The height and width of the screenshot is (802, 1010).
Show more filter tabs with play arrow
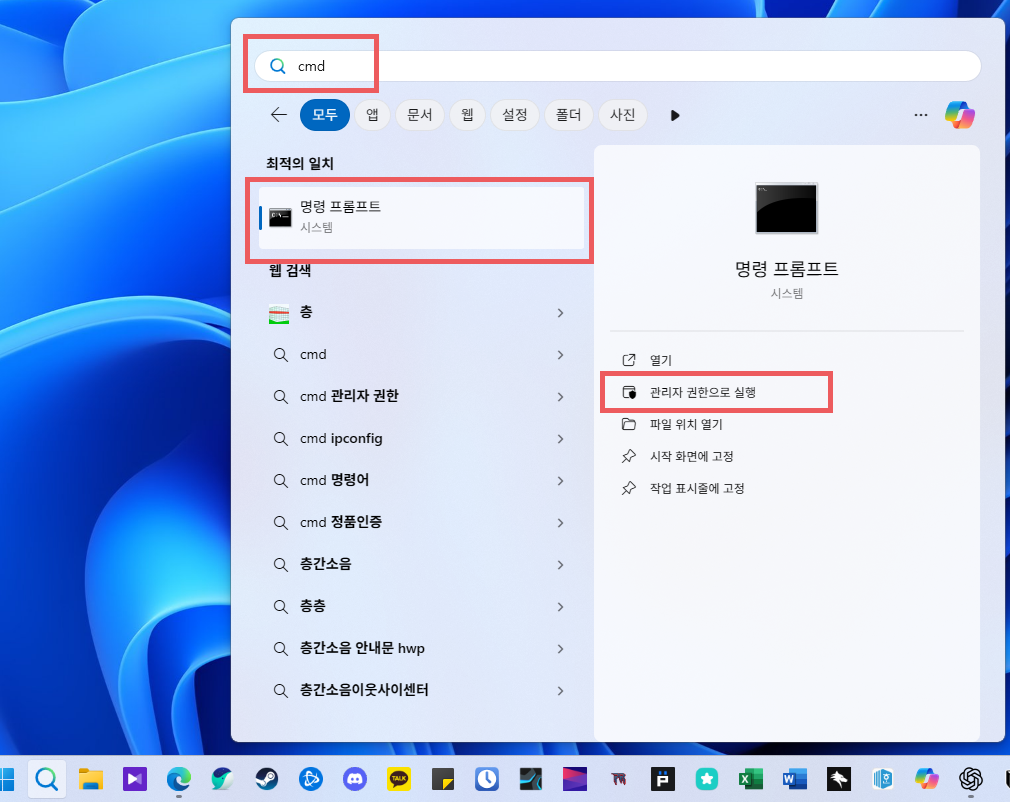[674, 115]
